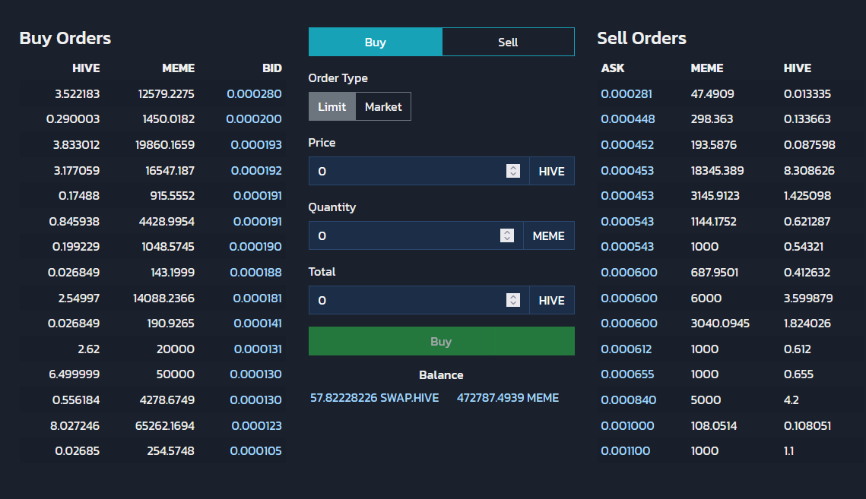Select bid price 0.000193
The height and width of the screenshot is (499, 866).
pyautogui.click(x=256, y=145)
